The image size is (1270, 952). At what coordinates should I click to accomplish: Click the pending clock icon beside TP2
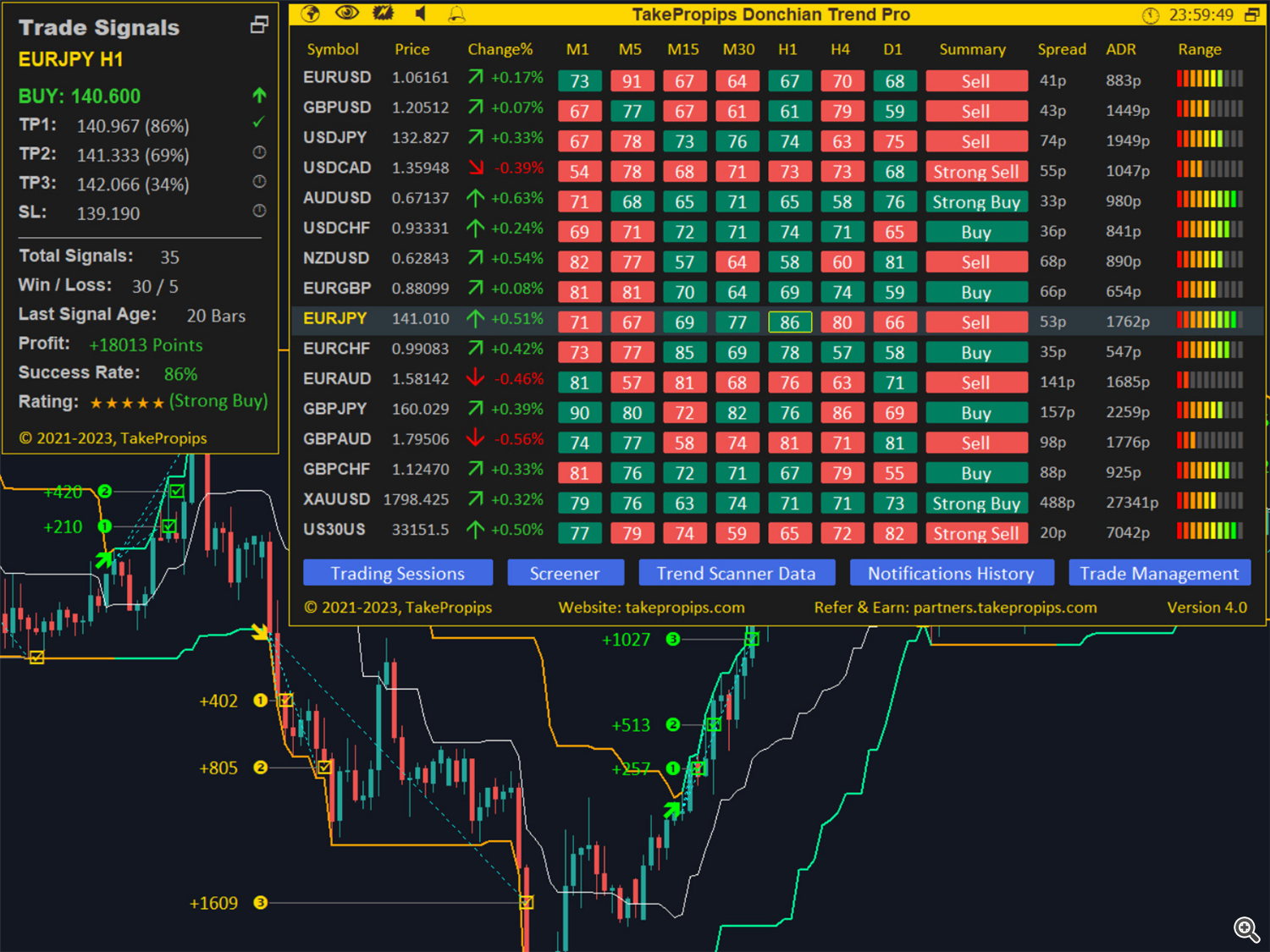(259, 152)
